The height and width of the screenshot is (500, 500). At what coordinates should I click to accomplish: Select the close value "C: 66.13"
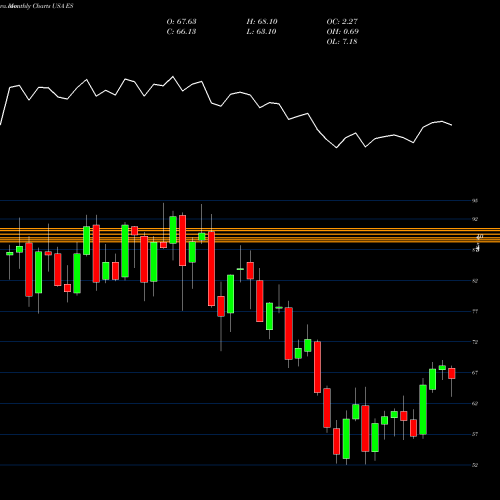coord(181,32)
